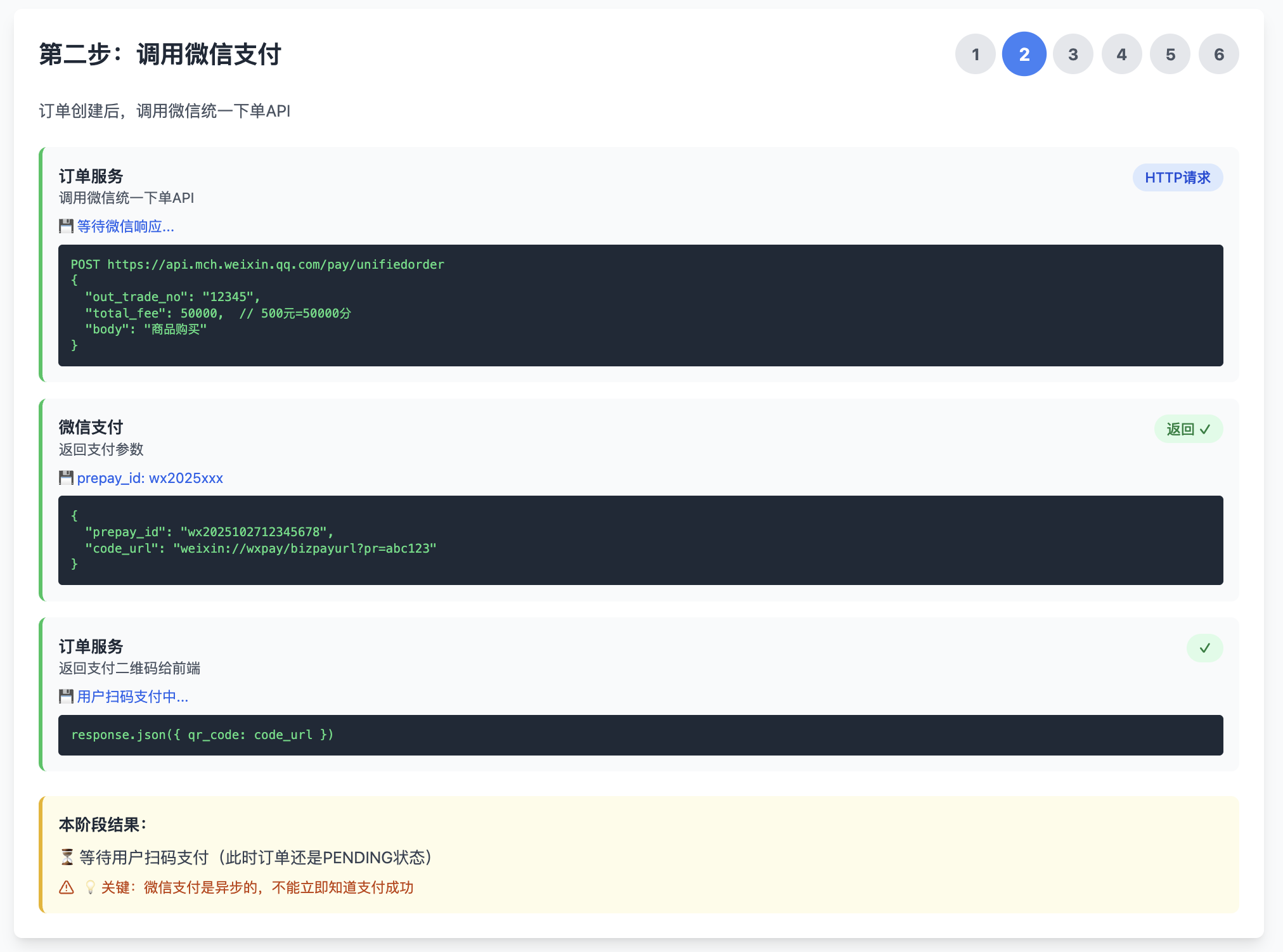Click the lightbulb icon before 关键
The image size is (1283, 952).
[x=90, y=887]
